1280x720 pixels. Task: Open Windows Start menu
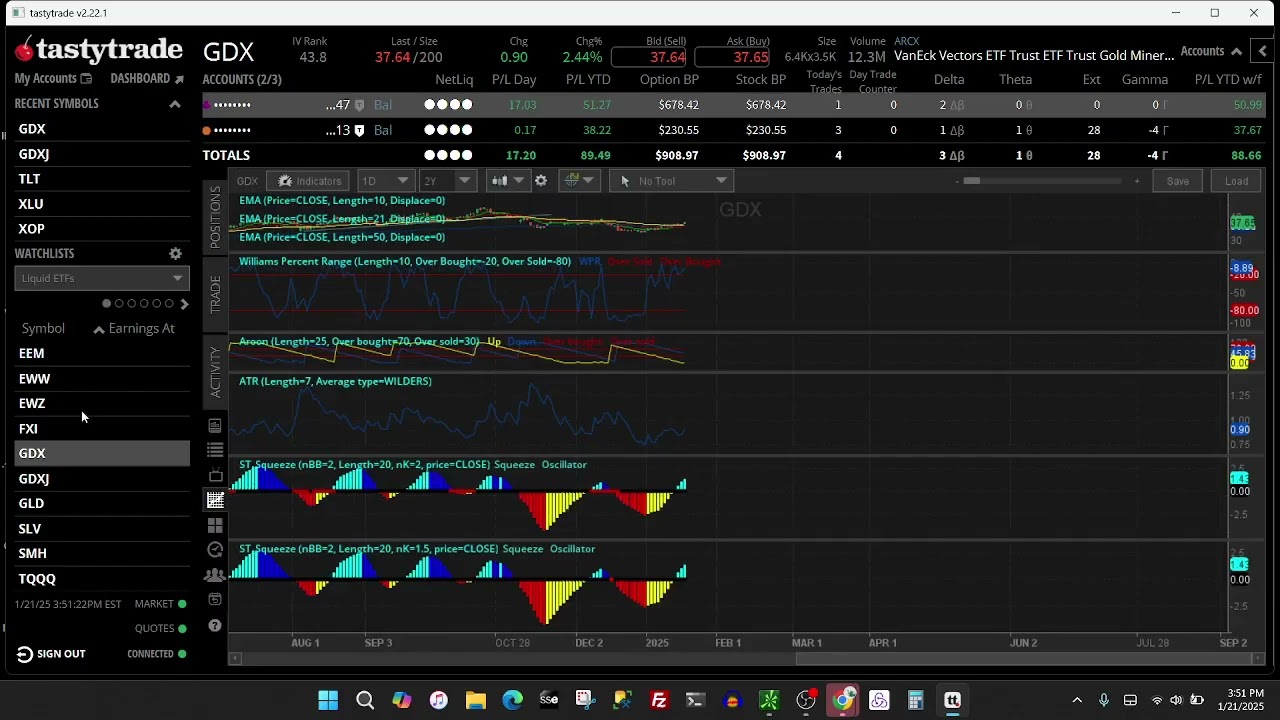[328, 701]
